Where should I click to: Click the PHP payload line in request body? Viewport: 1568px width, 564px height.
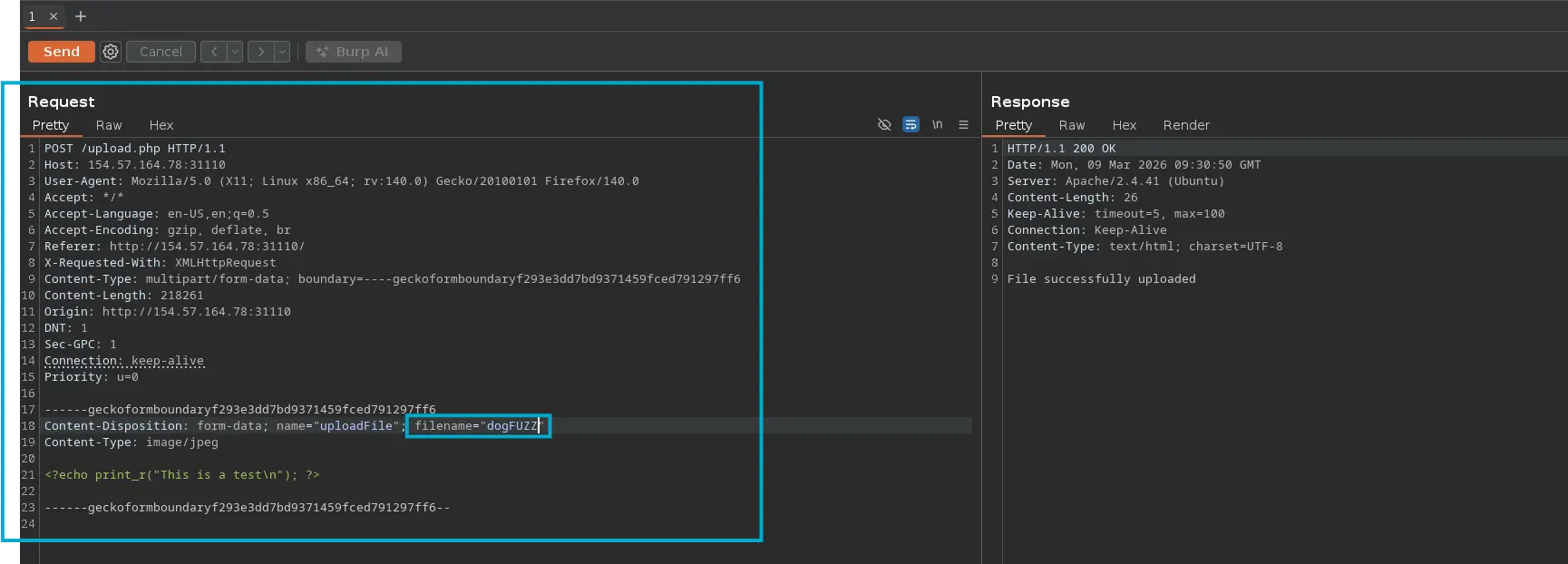[181, 475]
